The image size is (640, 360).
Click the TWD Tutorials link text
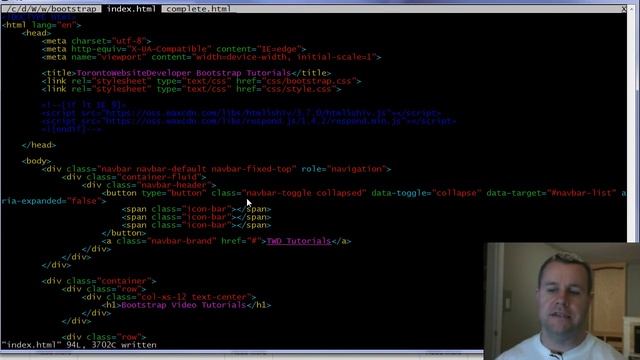pyautogui.click(x=299, y=241)
